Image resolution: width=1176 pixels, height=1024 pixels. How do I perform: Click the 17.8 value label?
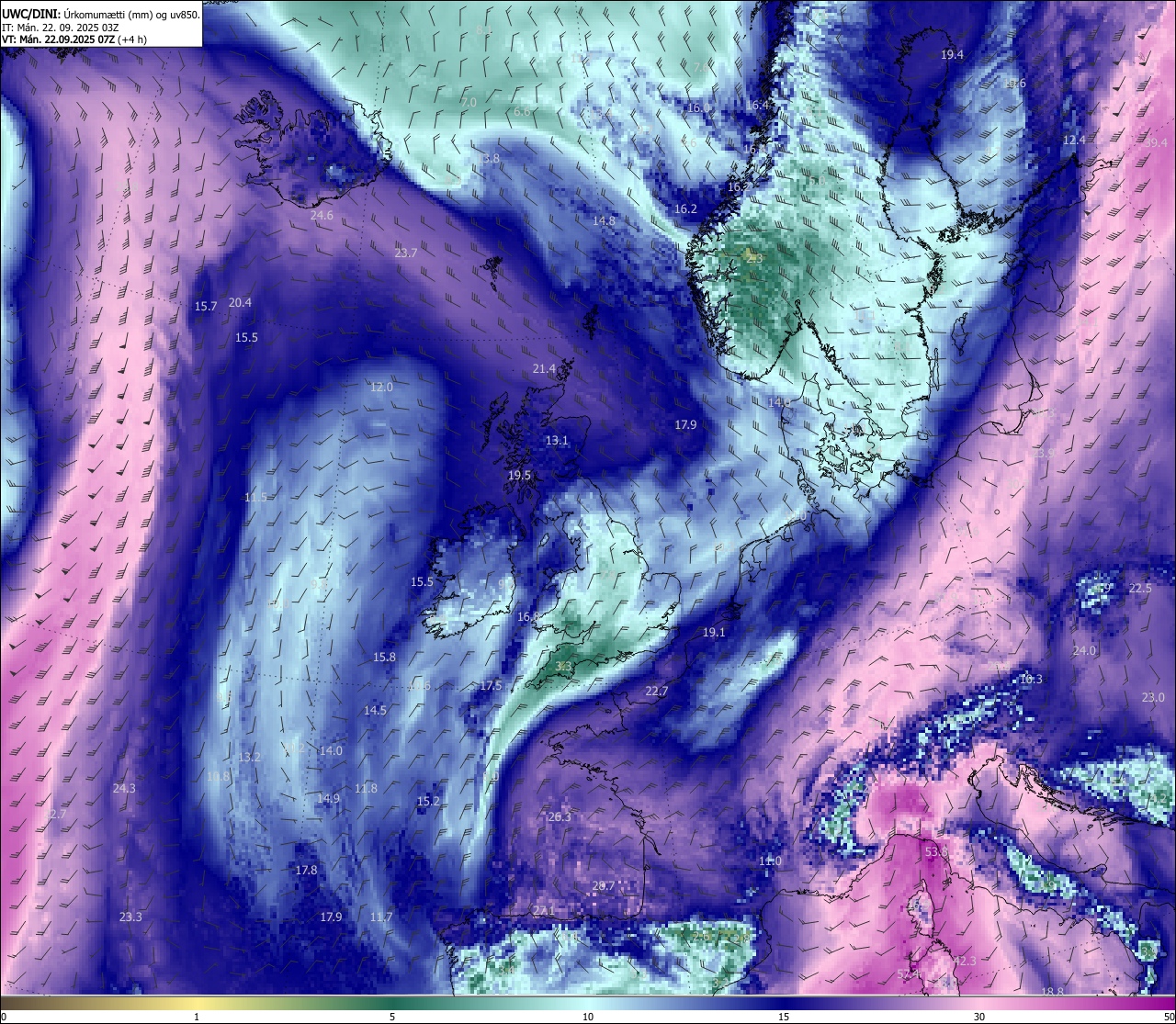click(306, 871)
